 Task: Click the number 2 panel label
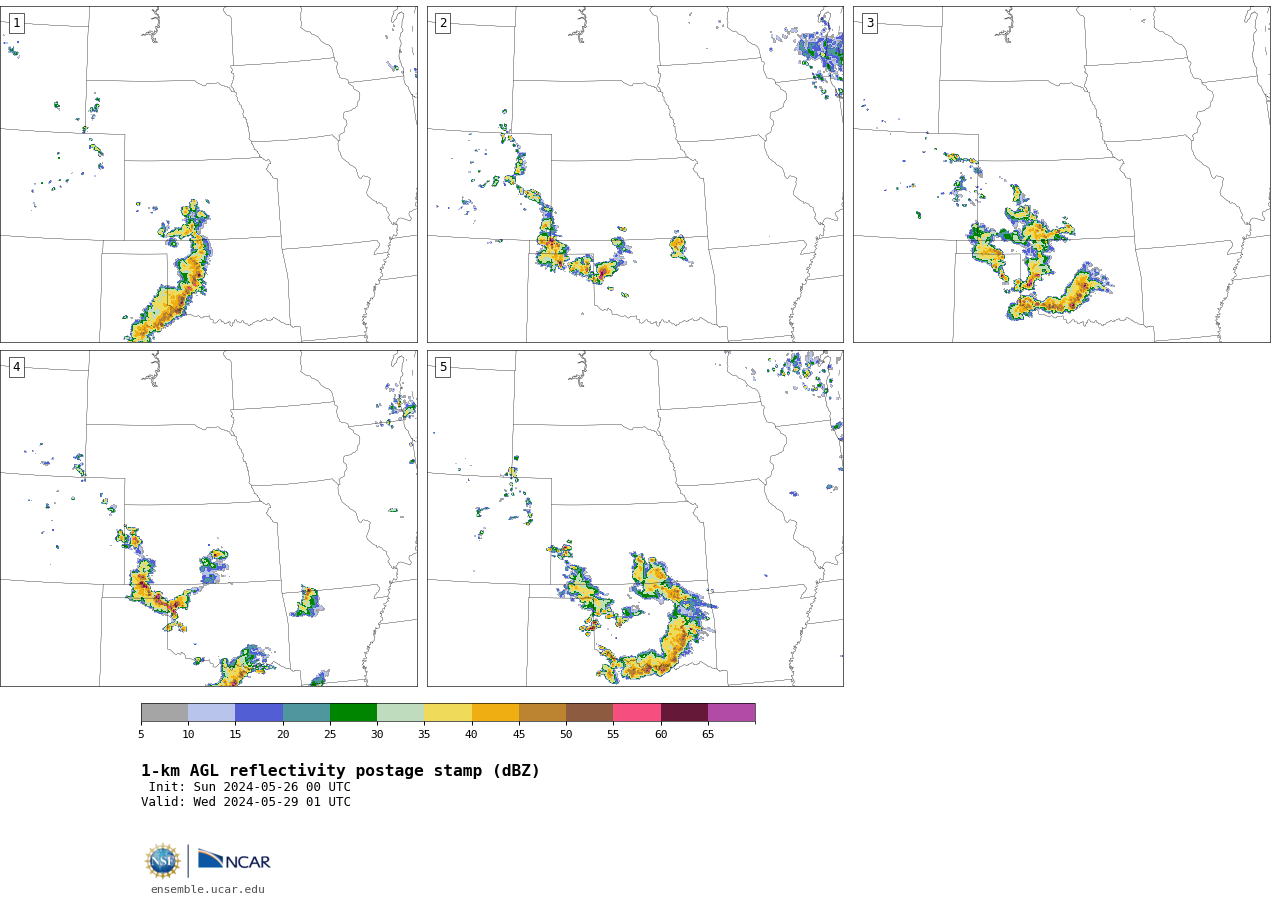[443, 23]
